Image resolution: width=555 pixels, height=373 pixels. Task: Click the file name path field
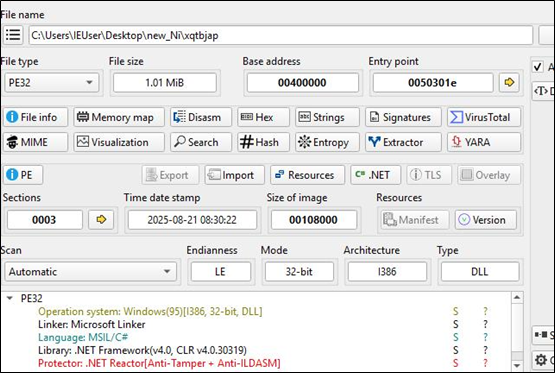coord(281,35)
